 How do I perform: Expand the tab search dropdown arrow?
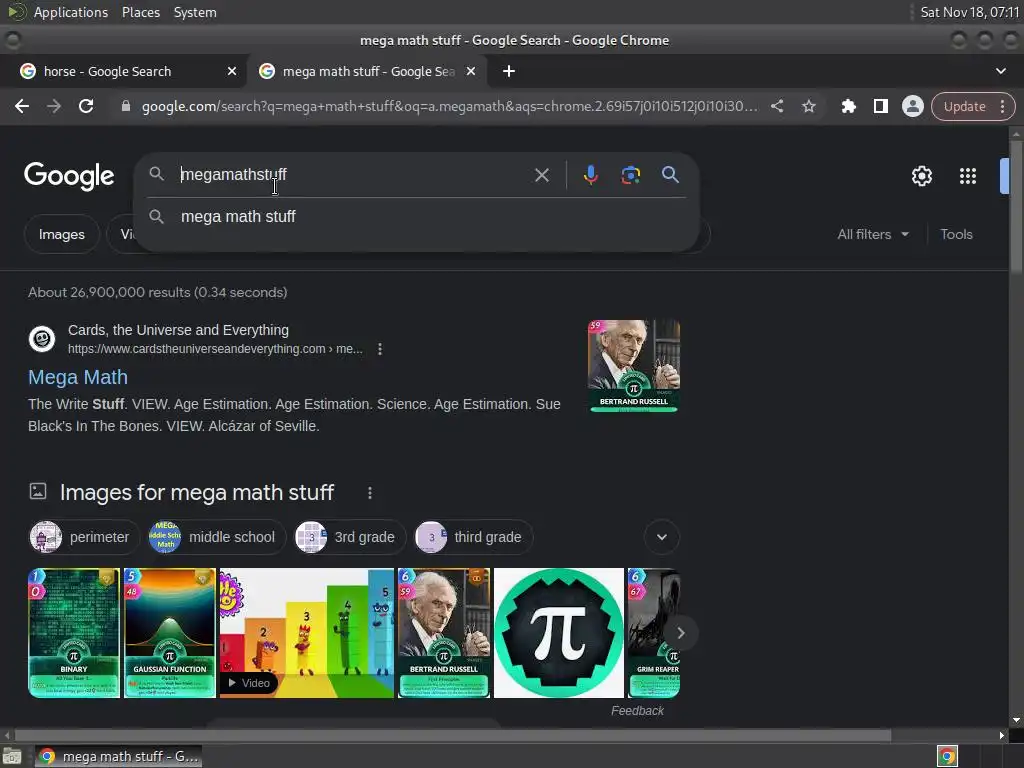click(1000, 71)
